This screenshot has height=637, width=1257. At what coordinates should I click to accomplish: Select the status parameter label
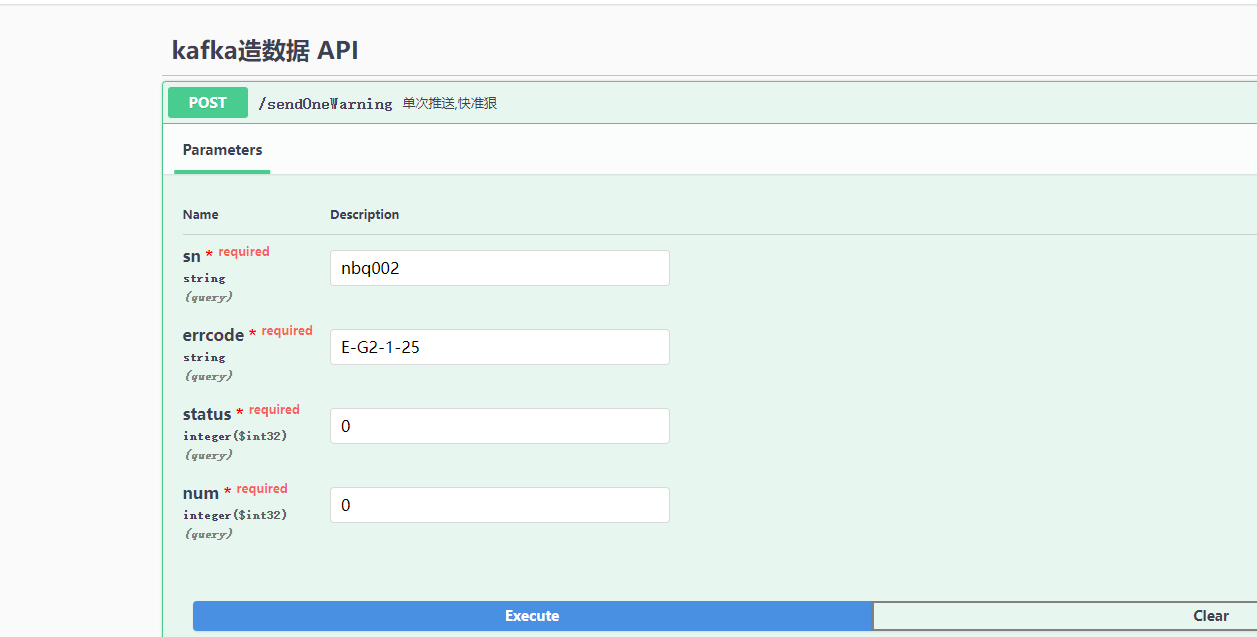point(207,414)
